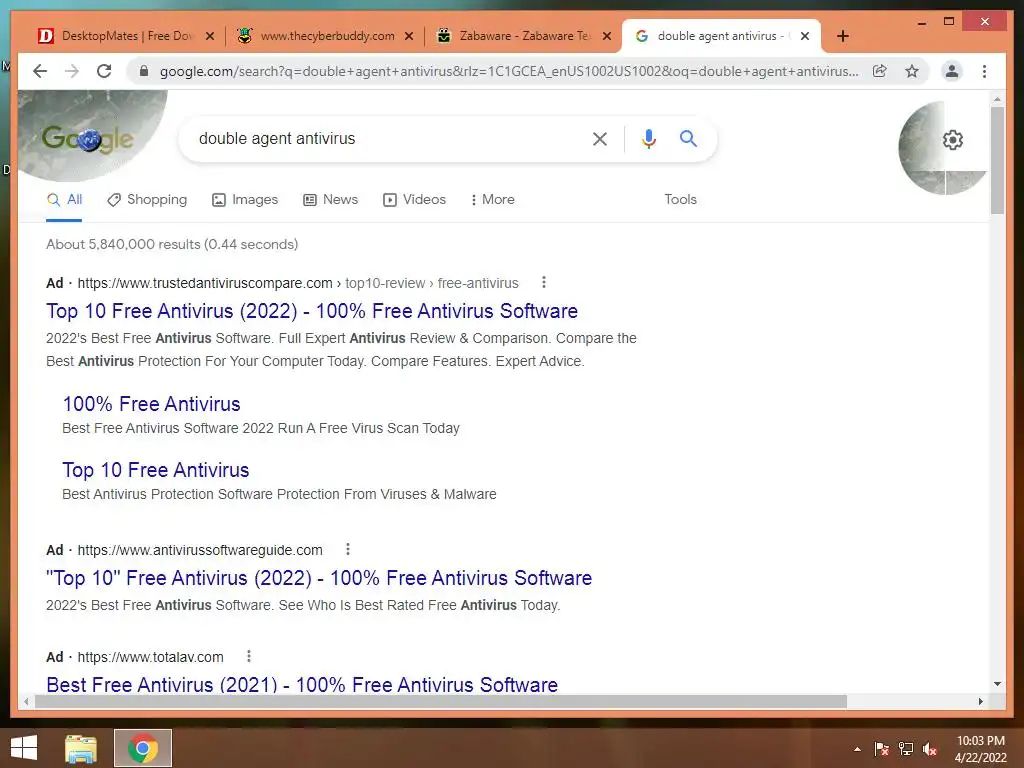Click the Chrome taskbar icon
This screenshot has width=1024, height=768.
point(143,748)
